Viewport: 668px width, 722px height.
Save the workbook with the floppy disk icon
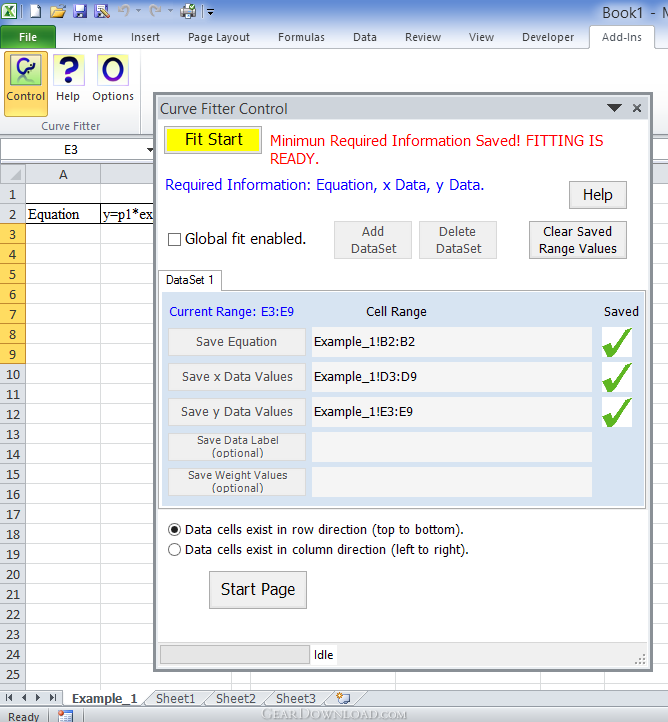(x=80, y=11)
